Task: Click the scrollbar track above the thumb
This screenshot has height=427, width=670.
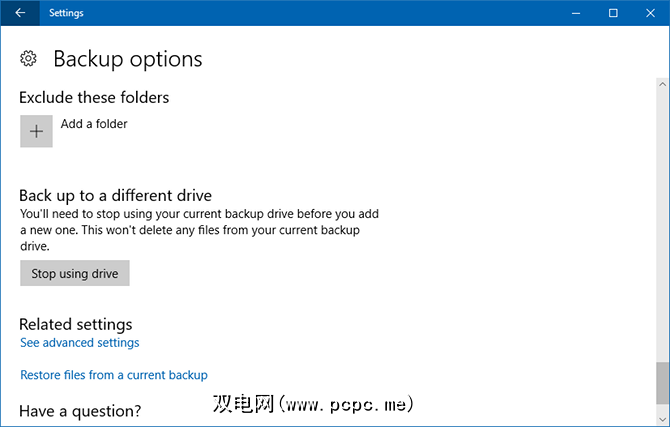Action: coord(661,200)
